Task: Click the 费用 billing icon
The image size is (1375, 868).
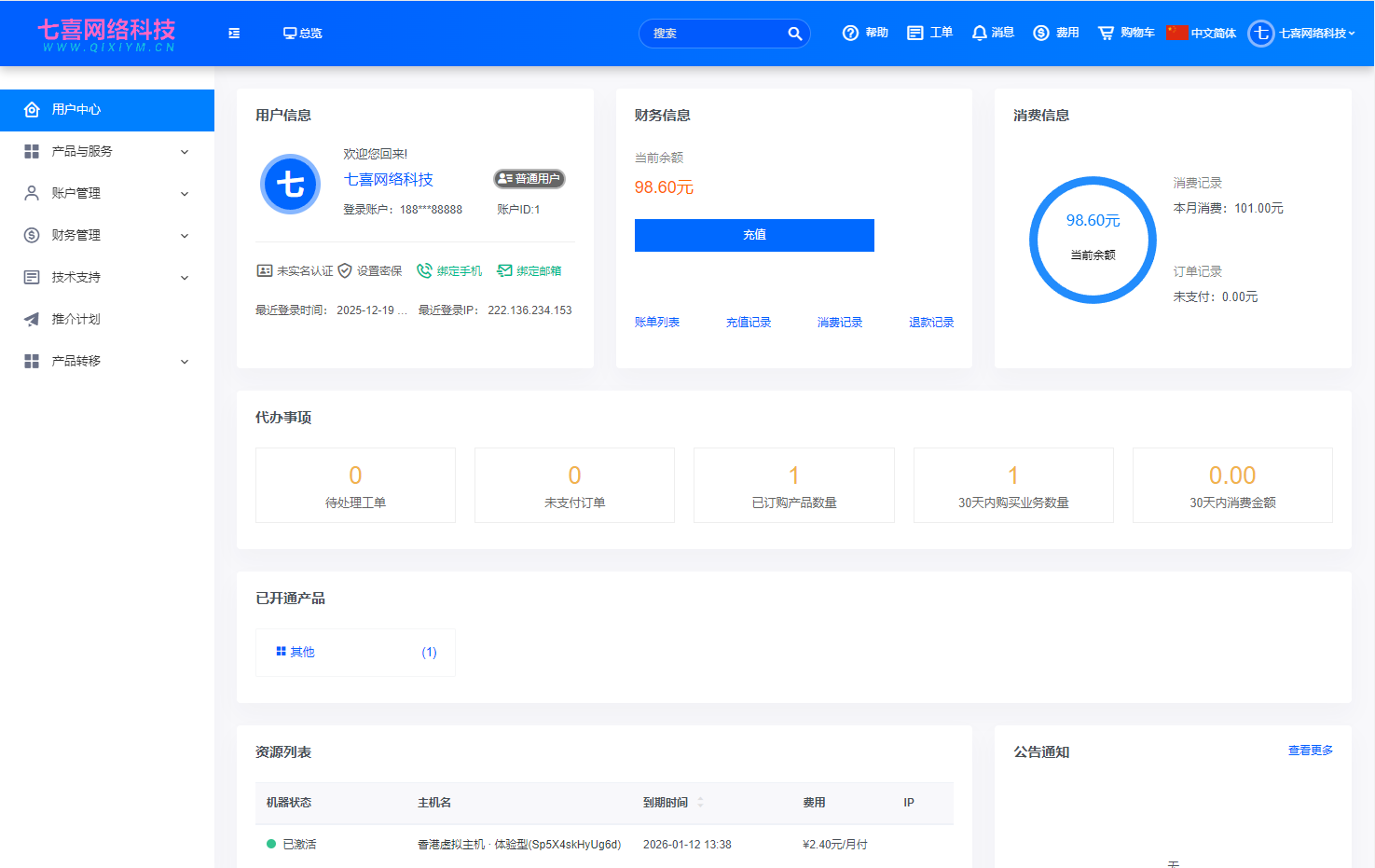Action: pyautogui.click(x=1041, y=32)
